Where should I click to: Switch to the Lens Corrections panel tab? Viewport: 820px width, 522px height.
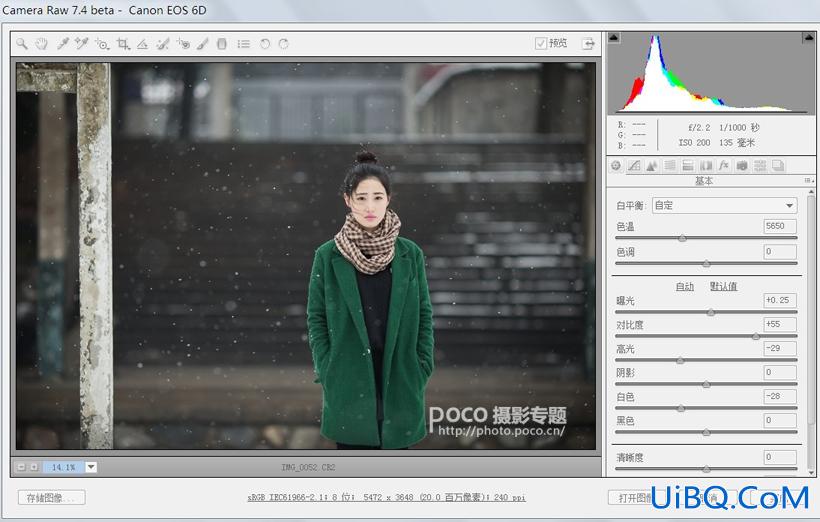pyautogui.click(x=706, y=166)
